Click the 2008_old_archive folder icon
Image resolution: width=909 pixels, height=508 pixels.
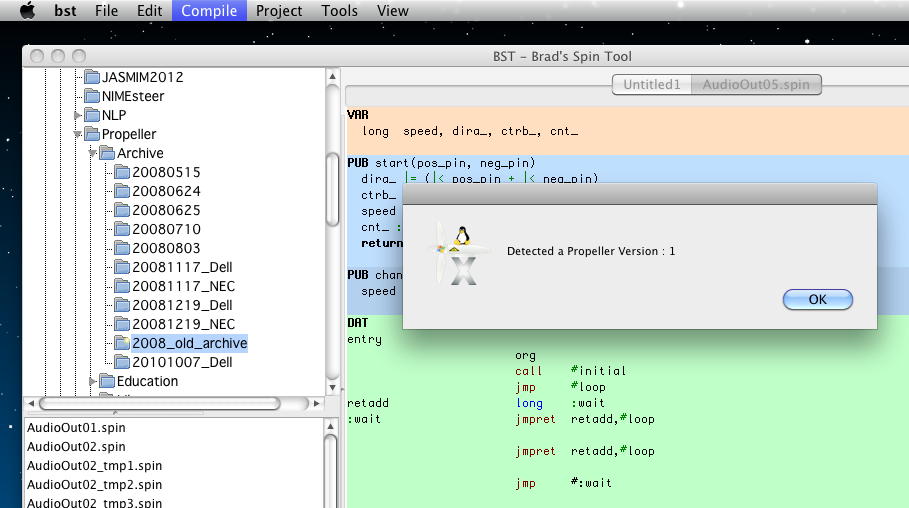[x=123, y=343]
